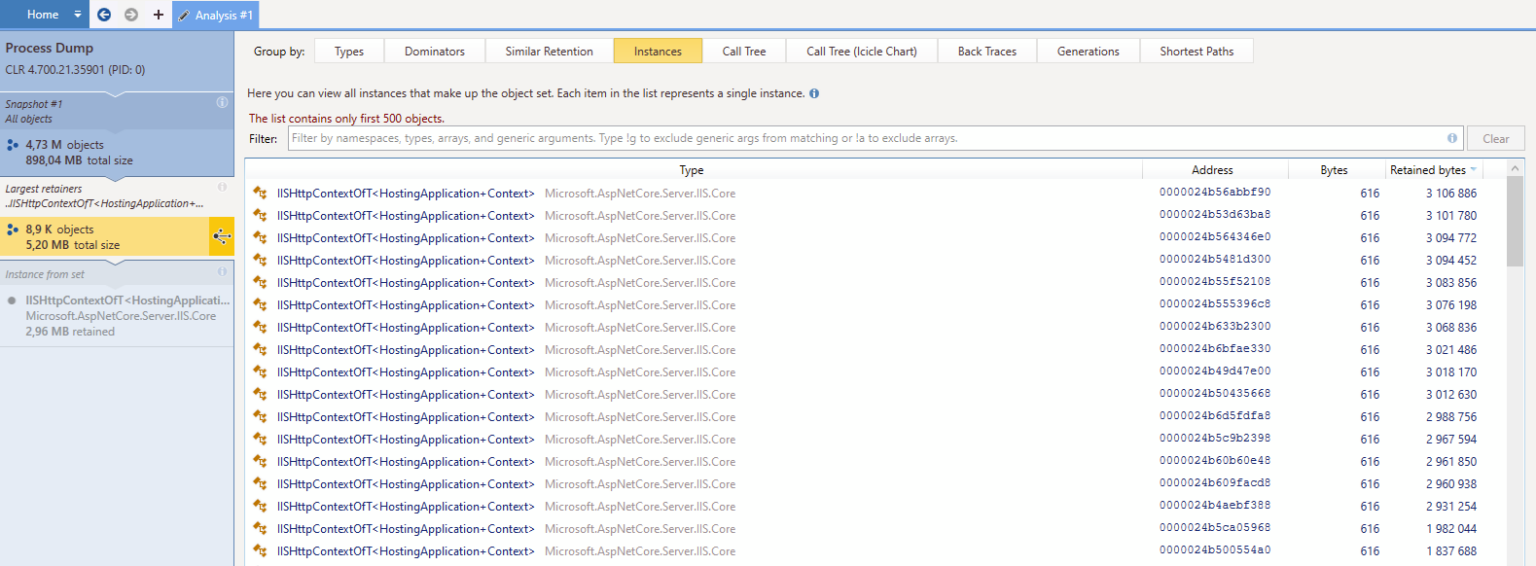Click info icon in Snapshot #1 panel
1536x566 pixels.
coord(222,102)
